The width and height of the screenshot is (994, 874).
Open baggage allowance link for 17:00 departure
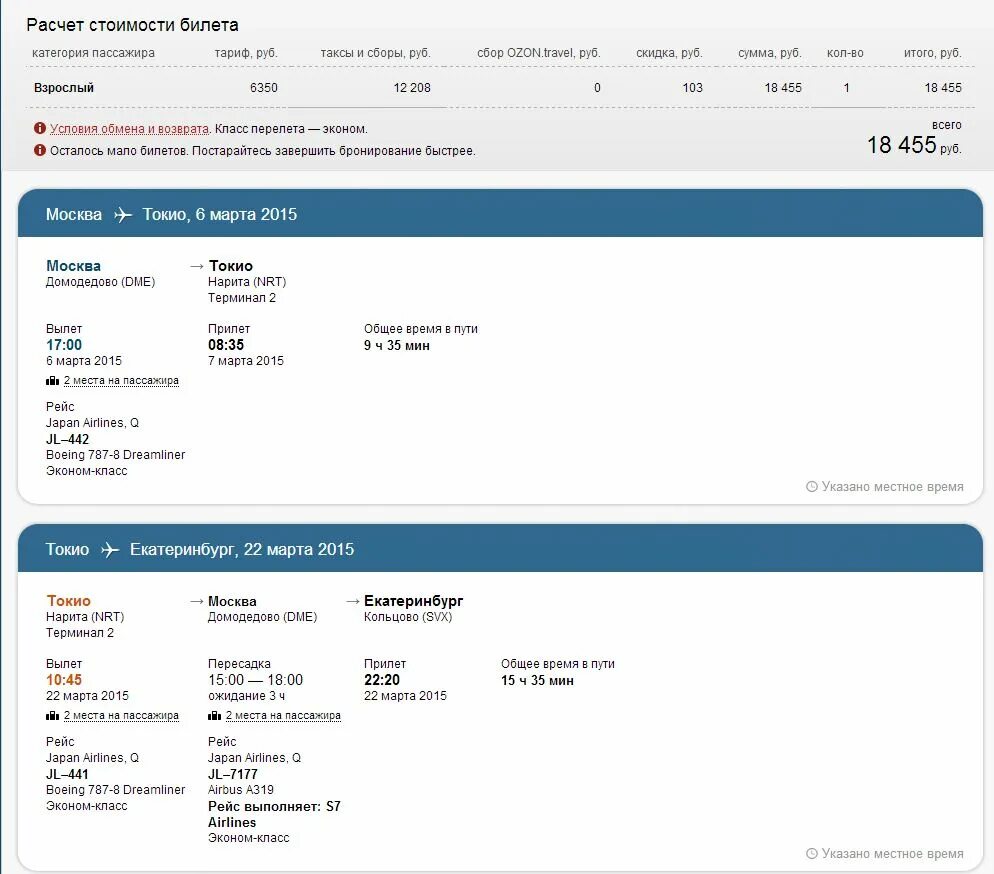121,380
